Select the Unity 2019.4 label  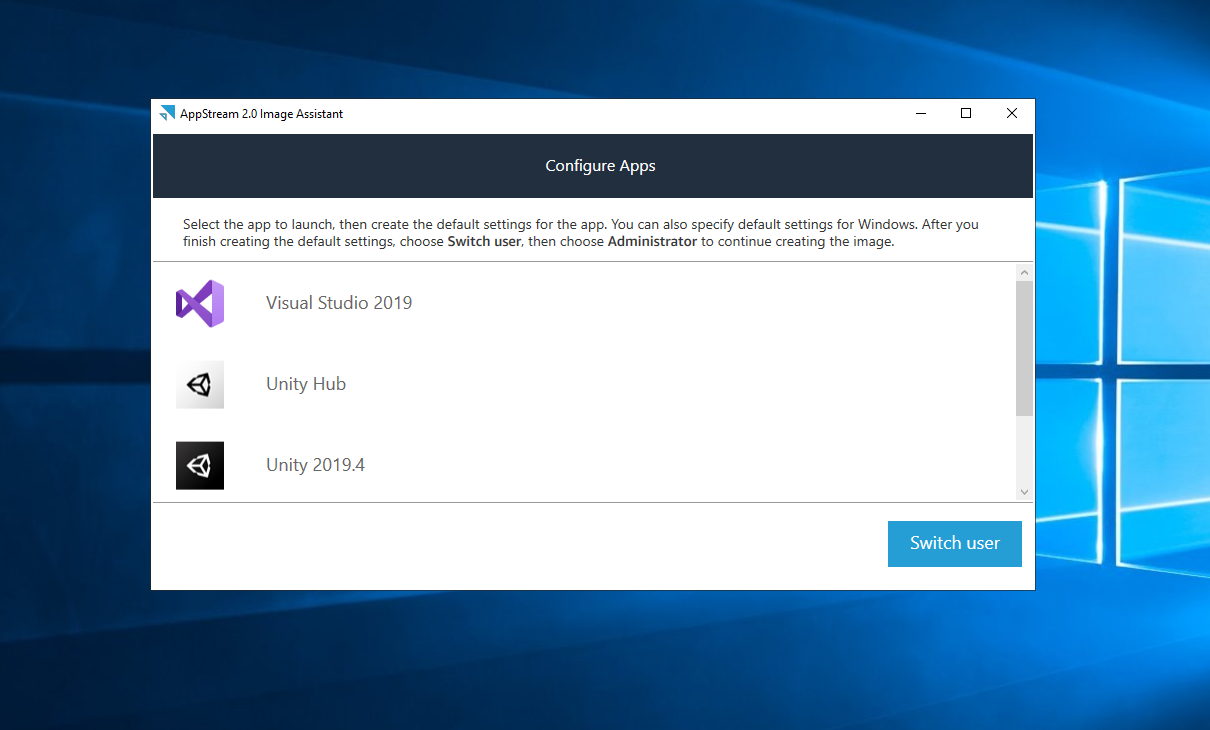click(315, 465)
